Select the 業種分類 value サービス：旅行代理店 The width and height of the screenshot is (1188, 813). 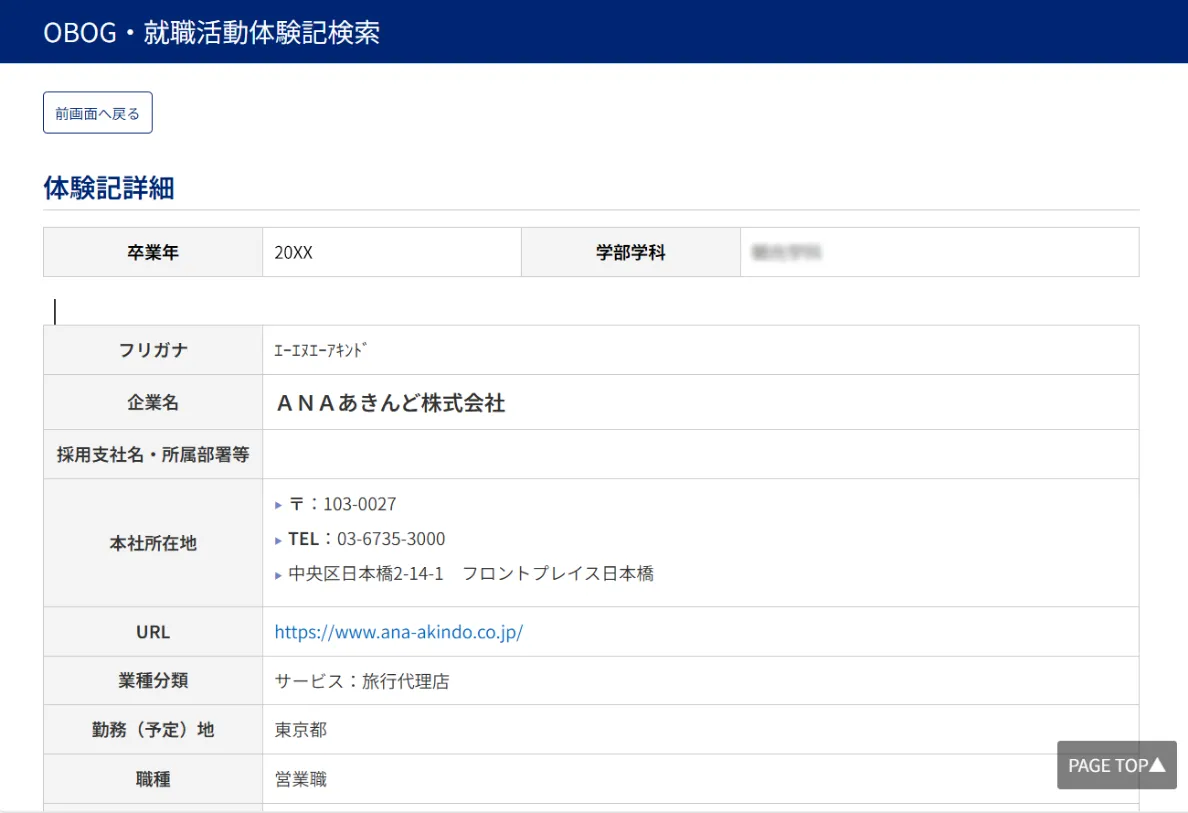tap(360, 681)
